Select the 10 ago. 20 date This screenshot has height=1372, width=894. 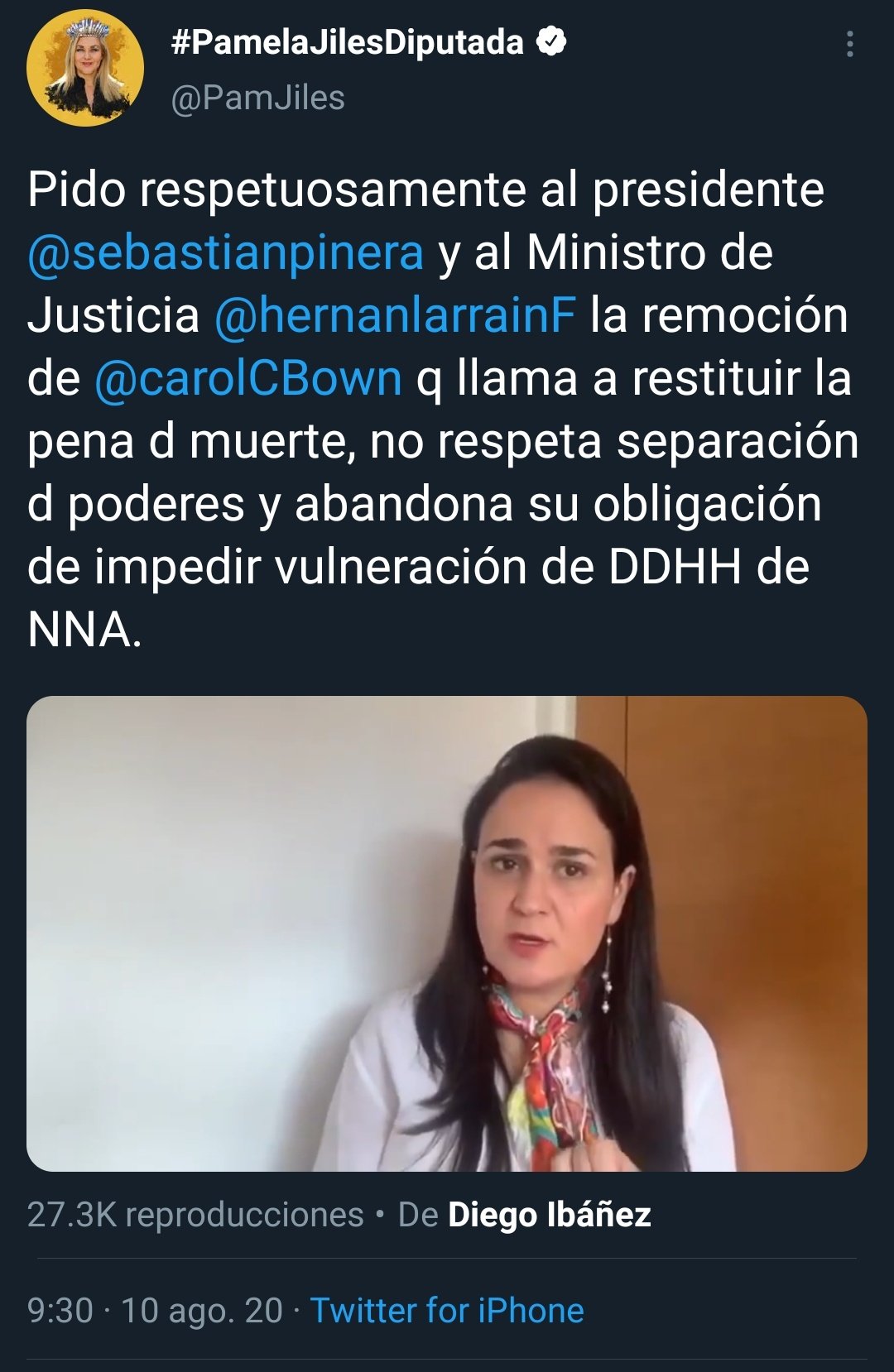(x=202, y=1311)
